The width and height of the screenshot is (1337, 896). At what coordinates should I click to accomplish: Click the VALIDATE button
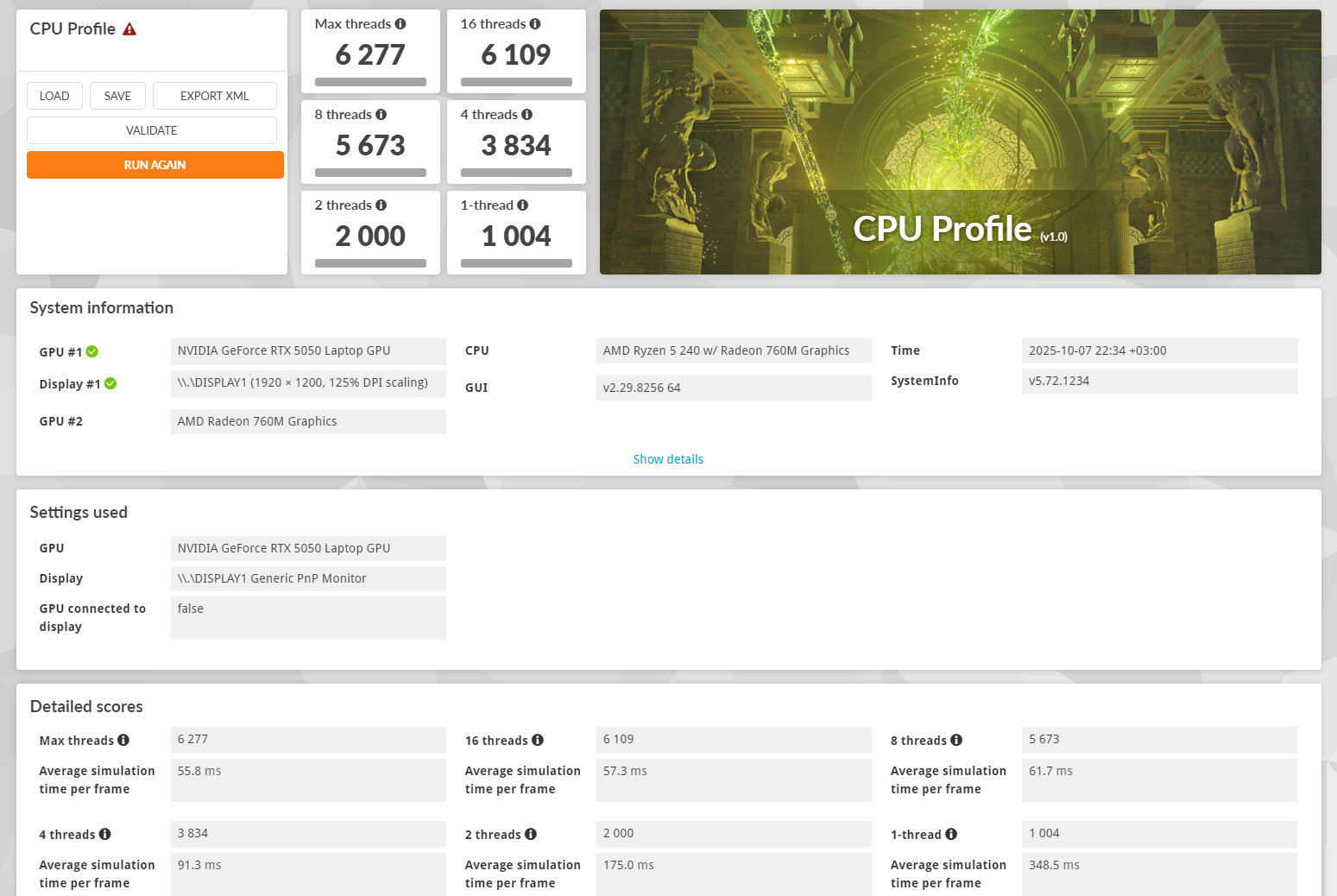pyautogui.click(x=152, y=130)
